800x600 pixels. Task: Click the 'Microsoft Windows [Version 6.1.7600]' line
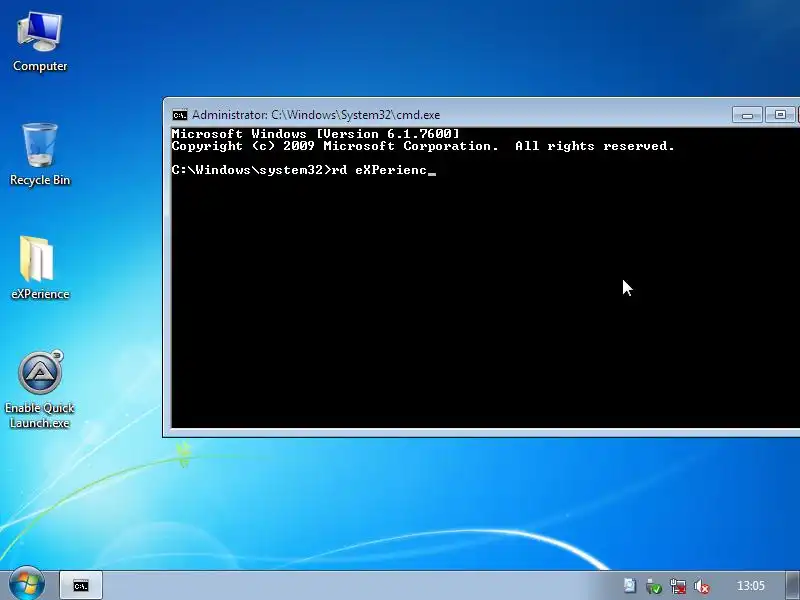(x=315, y=134)
